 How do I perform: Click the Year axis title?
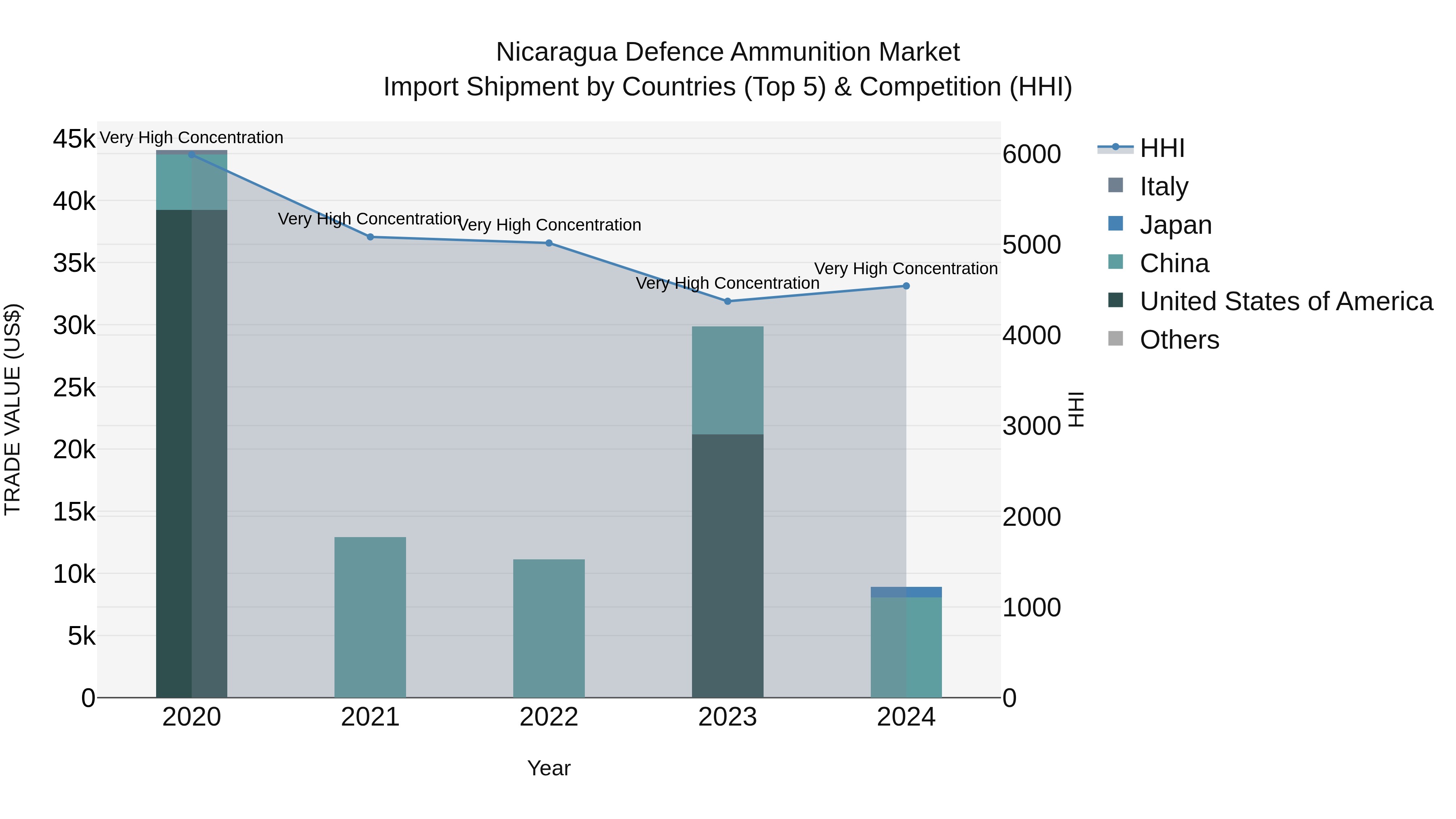(549, 769)
